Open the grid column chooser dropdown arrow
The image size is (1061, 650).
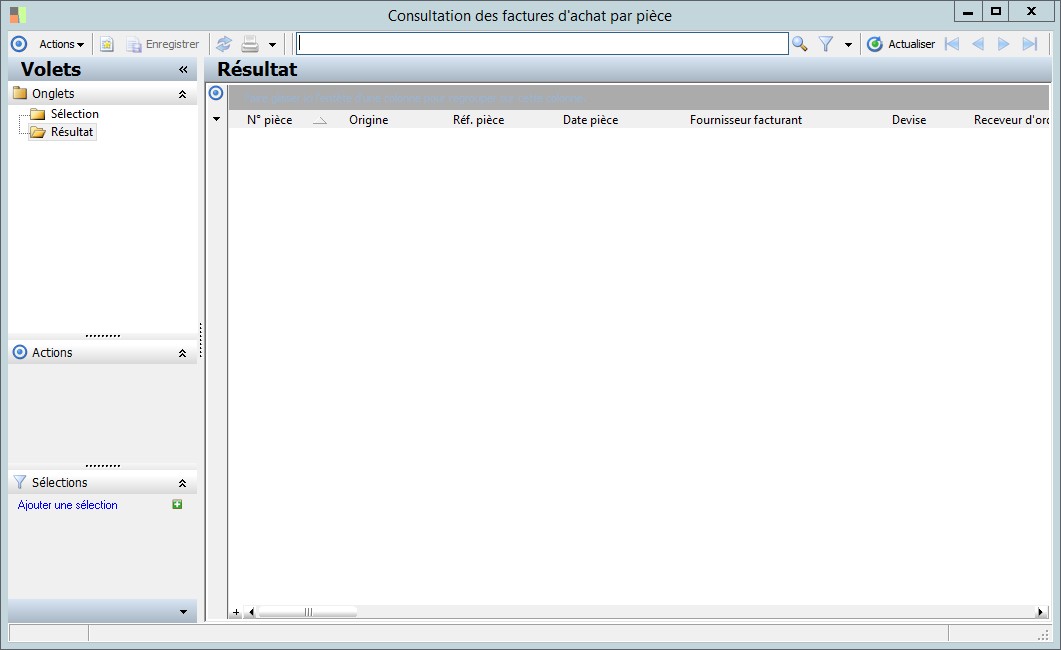click(x=217, y=119)
